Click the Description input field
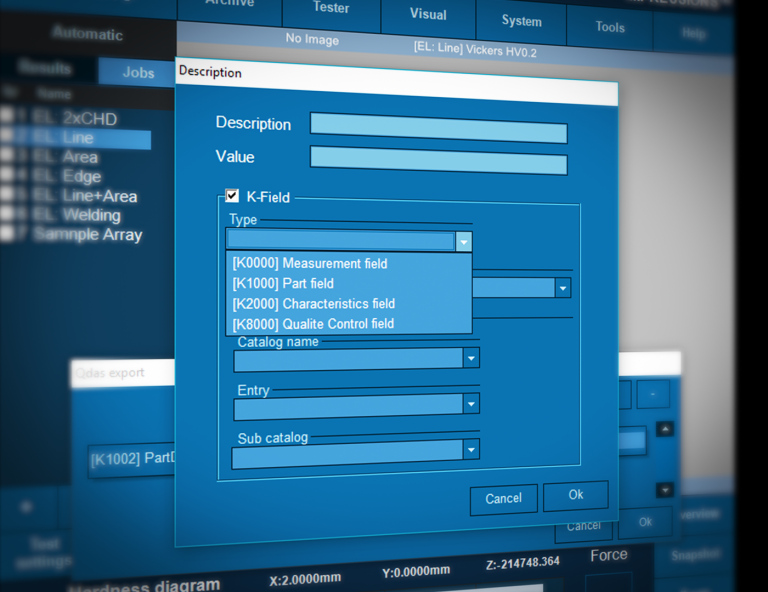 pos(439,128)
